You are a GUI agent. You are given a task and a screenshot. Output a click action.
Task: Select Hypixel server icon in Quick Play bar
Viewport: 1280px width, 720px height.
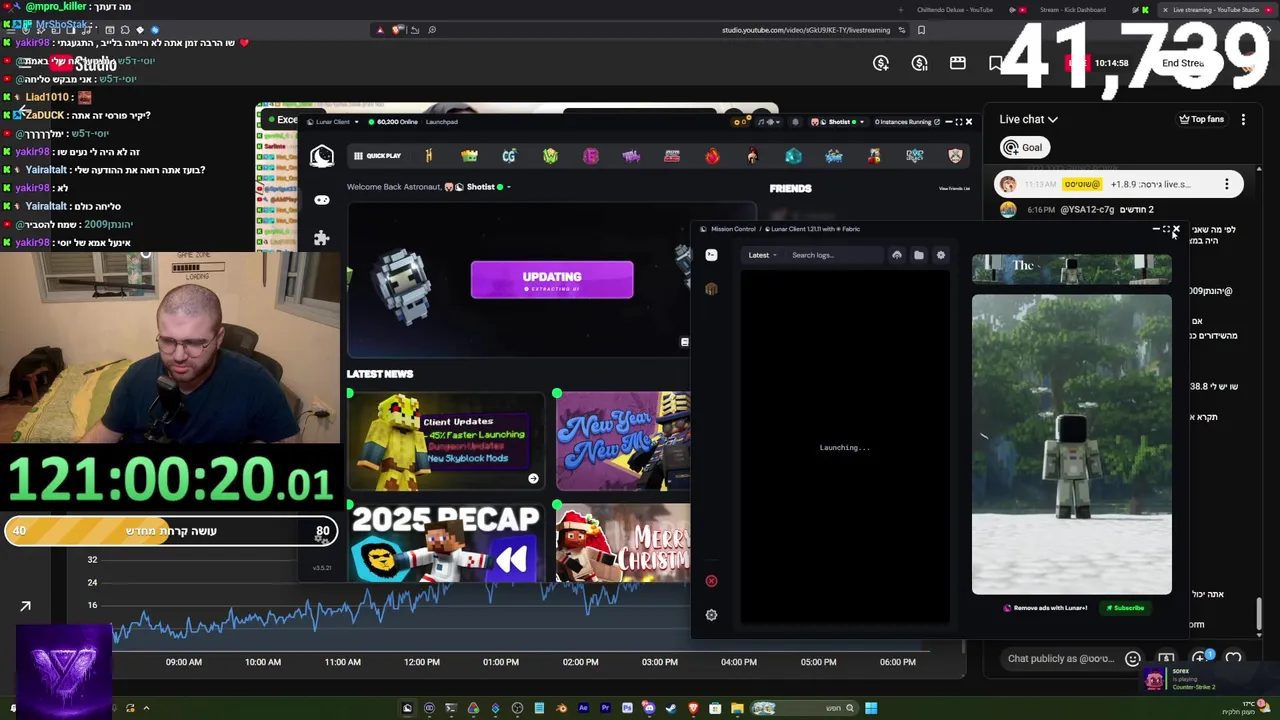tap(428, 156)
